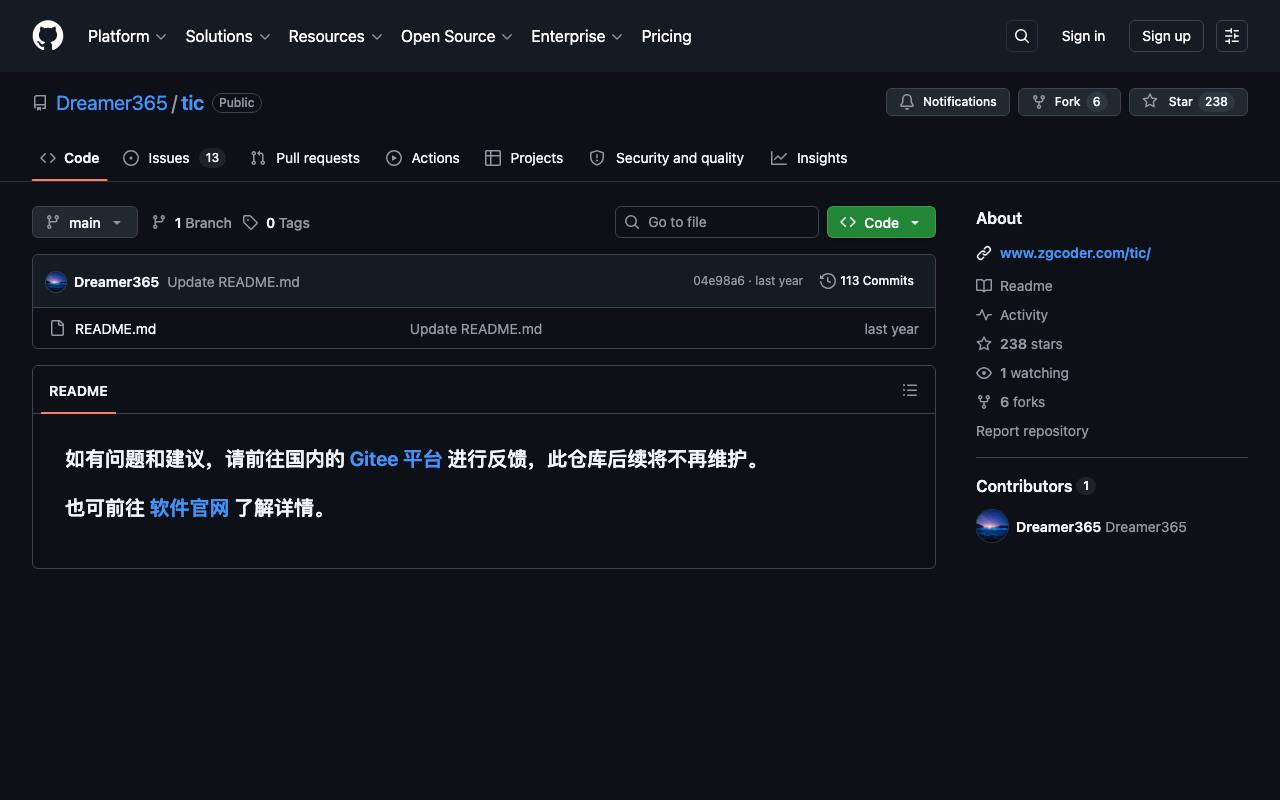Select the README tab heading
Viewport: 1280px width, 800px height.
click(x=78, y=391)
